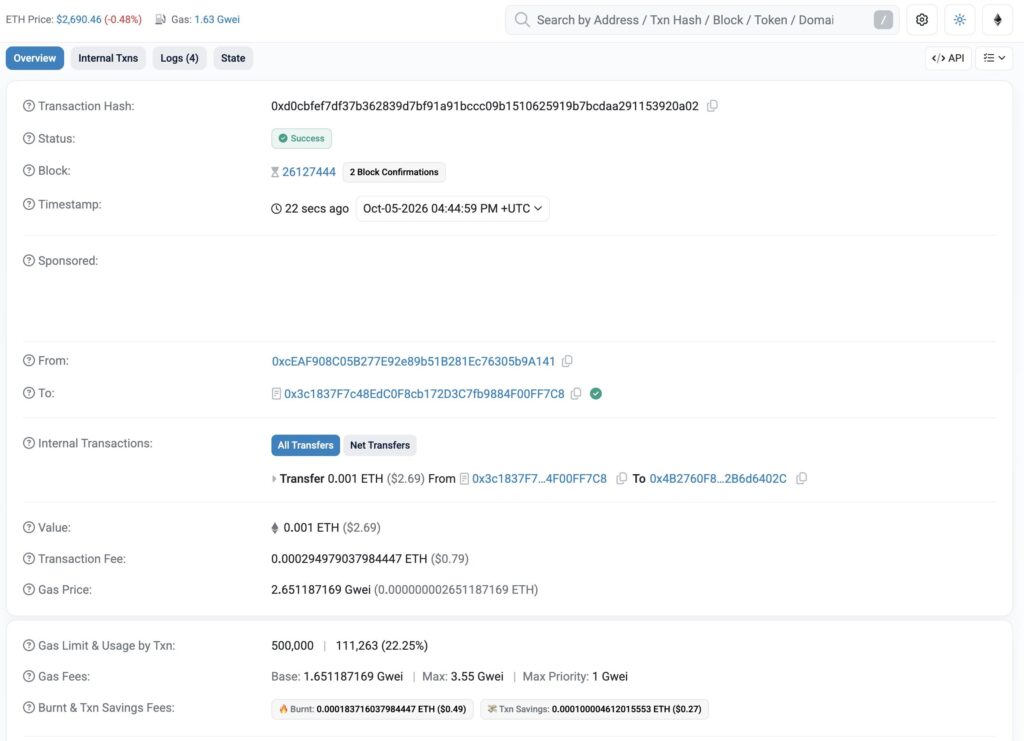Open internal transfer sender 0x3c1837F7...4F00FF7C8 link
Viewport: 1024px width, 741px height.
tap(539, 479)
